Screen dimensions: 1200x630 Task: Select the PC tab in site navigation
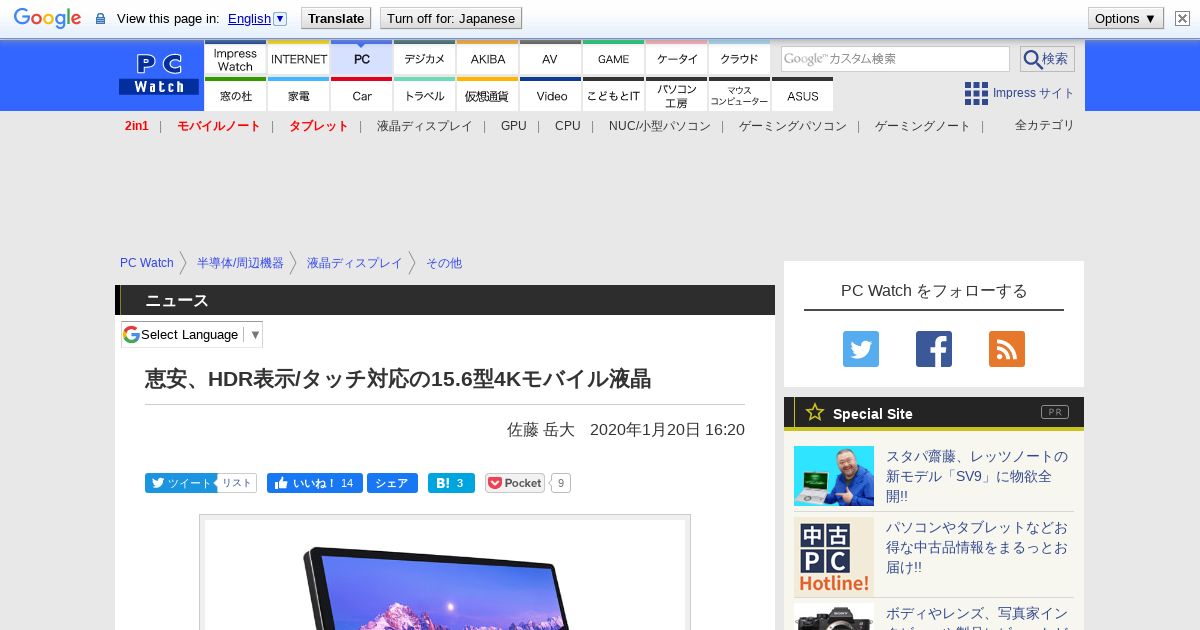pyautogui.click(x=362, y=58)
